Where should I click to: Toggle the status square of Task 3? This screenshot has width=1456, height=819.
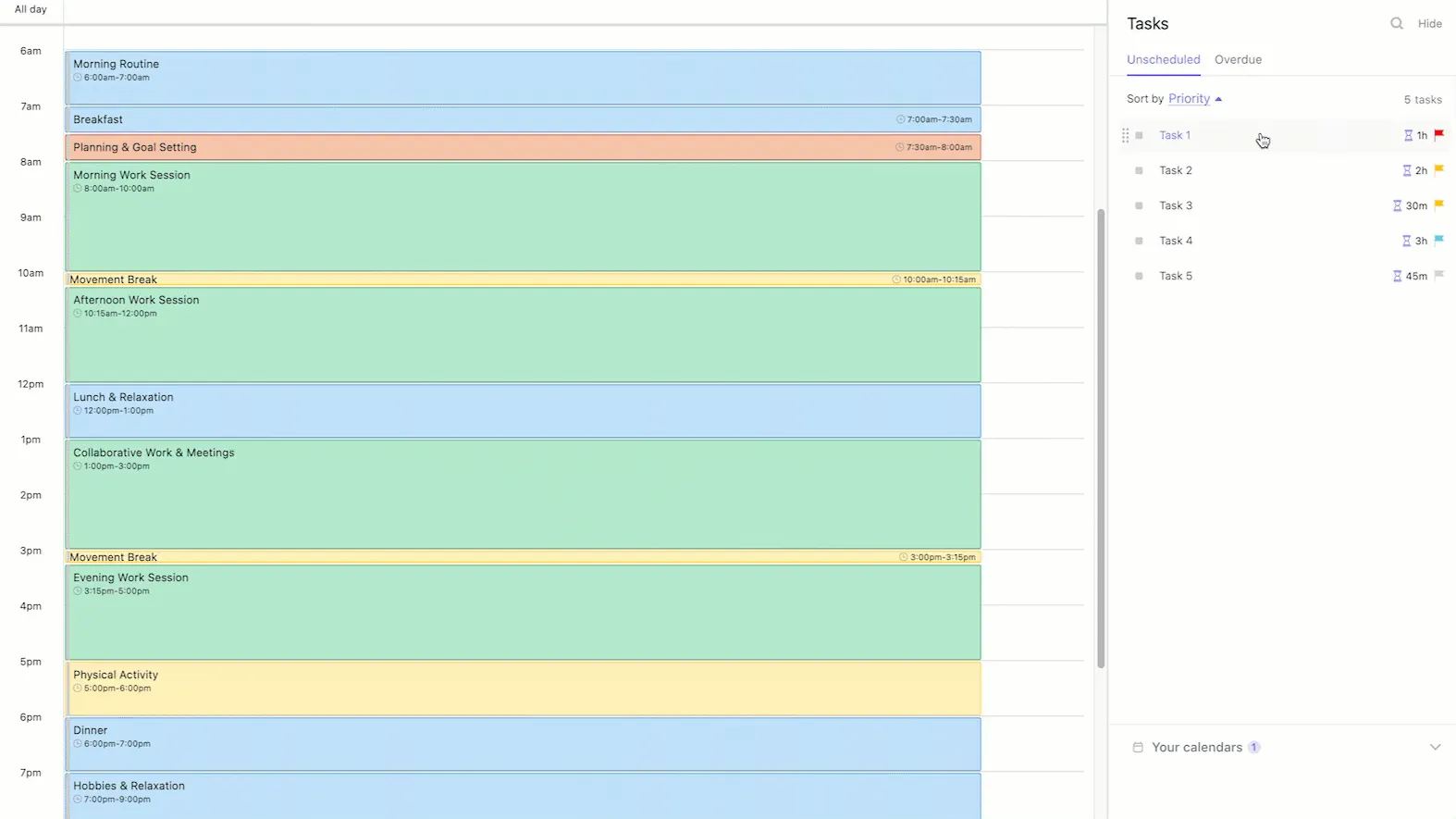tap(1139, 205)
